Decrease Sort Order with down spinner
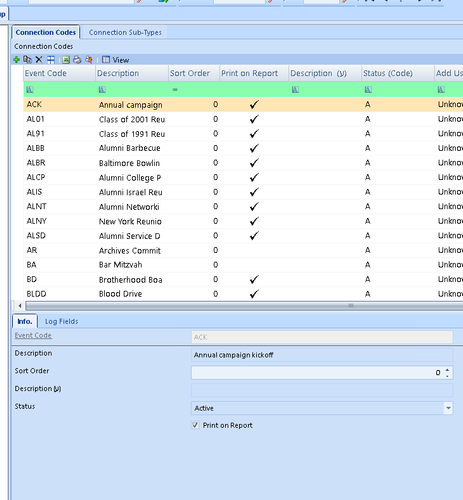The width and height of the screenshot is (463, 500). (x=447, y=376)
